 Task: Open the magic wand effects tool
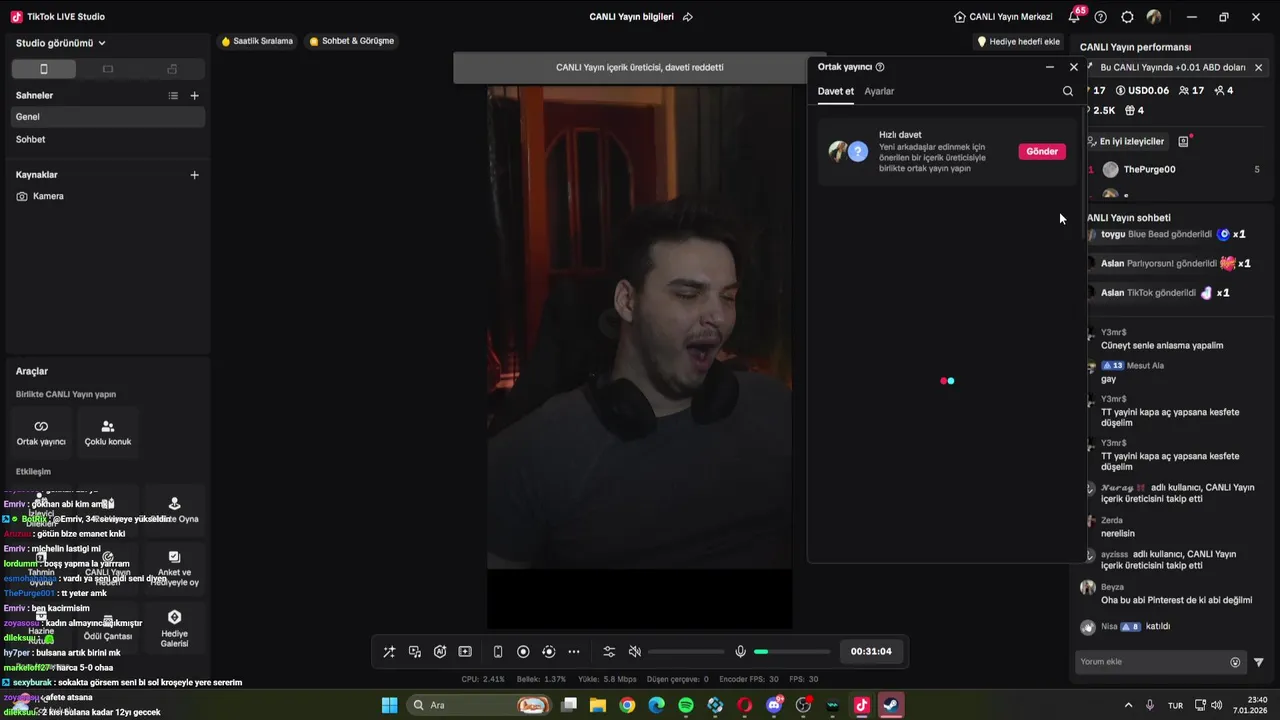[x=389, y=652]
